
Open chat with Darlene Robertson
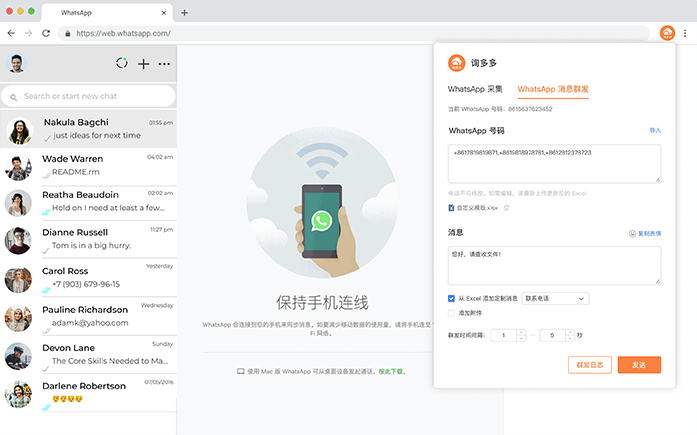(88, 393)
